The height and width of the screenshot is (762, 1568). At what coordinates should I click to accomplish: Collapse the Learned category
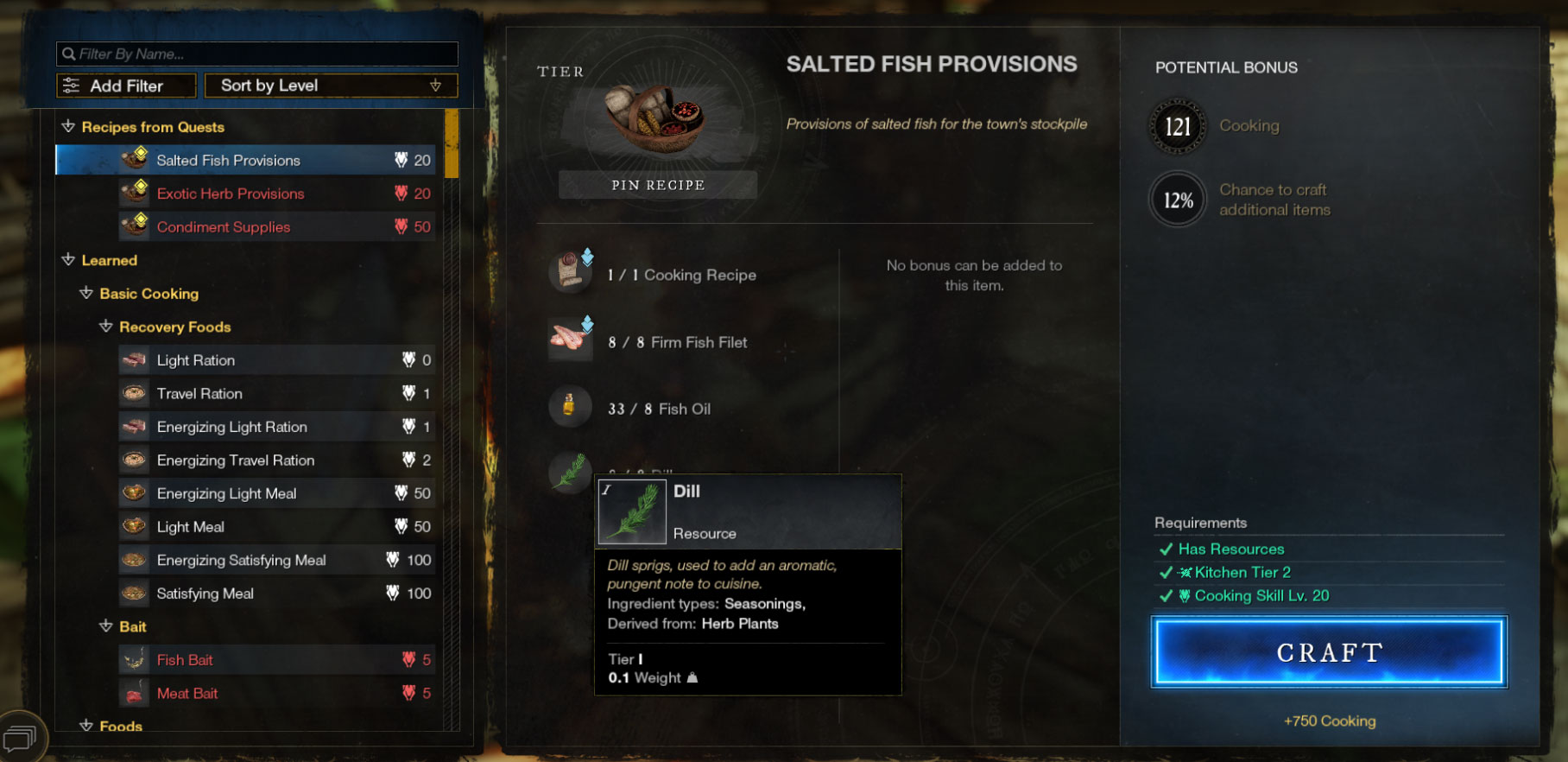tap(69, 260)
